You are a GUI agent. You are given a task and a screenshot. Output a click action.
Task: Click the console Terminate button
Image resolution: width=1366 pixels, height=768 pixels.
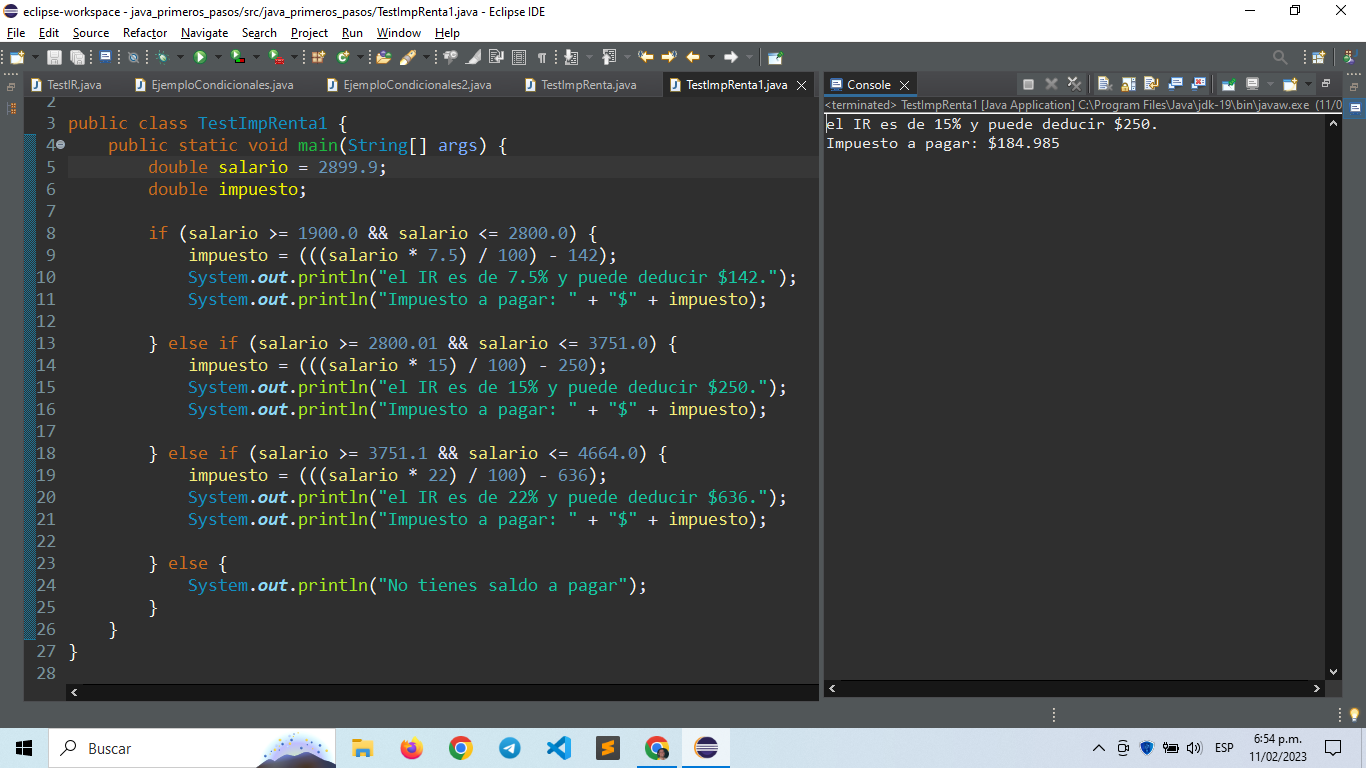1028,84
